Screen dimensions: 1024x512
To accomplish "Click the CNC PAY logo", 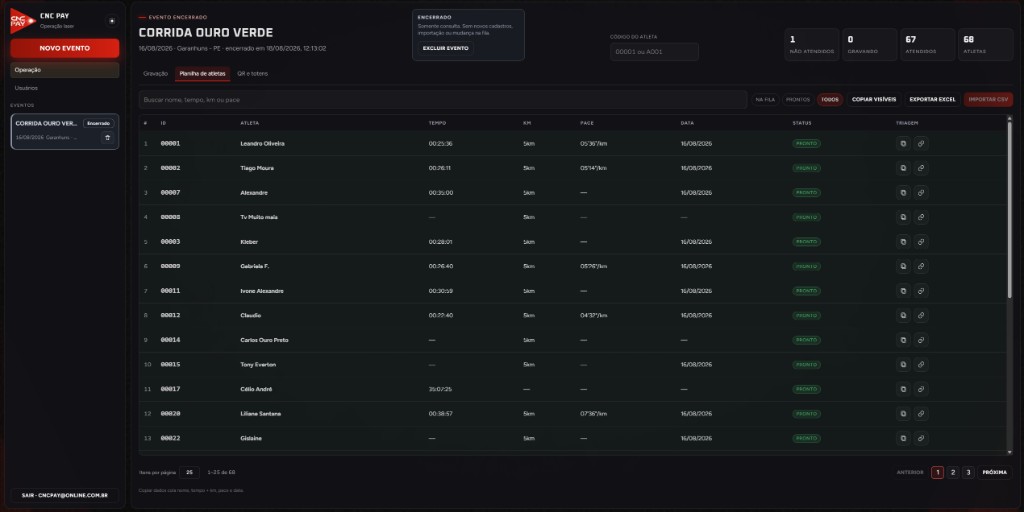I will (22, 21).
